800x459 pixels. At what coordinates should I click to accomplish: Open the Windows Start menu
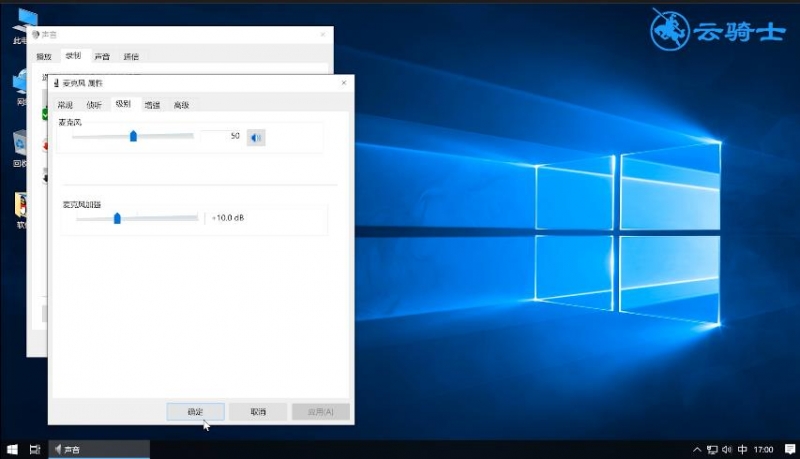[x=12, y=449]
